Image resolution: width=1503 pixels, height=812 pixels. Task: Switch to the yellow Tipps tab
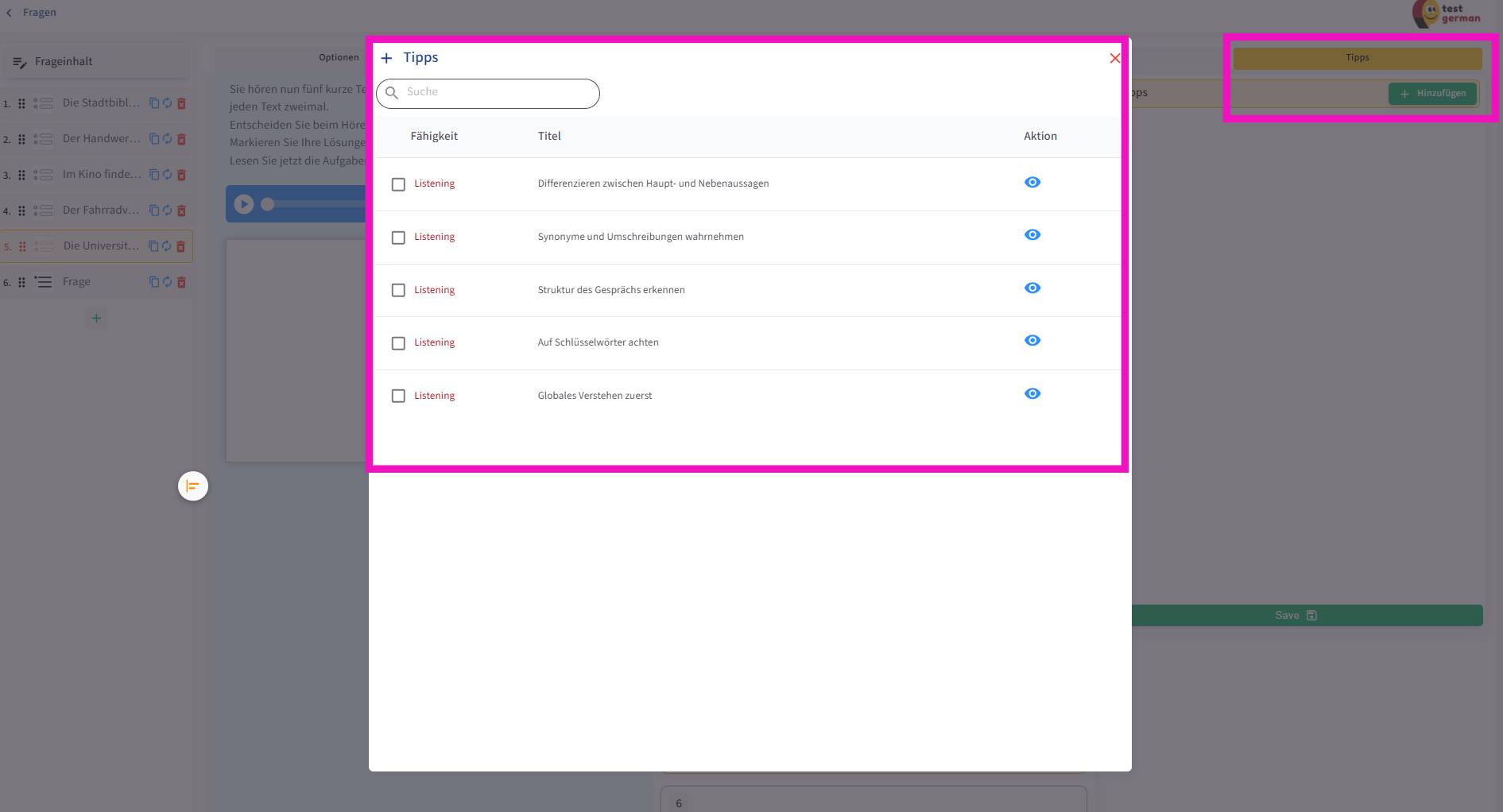[1357, 58]
